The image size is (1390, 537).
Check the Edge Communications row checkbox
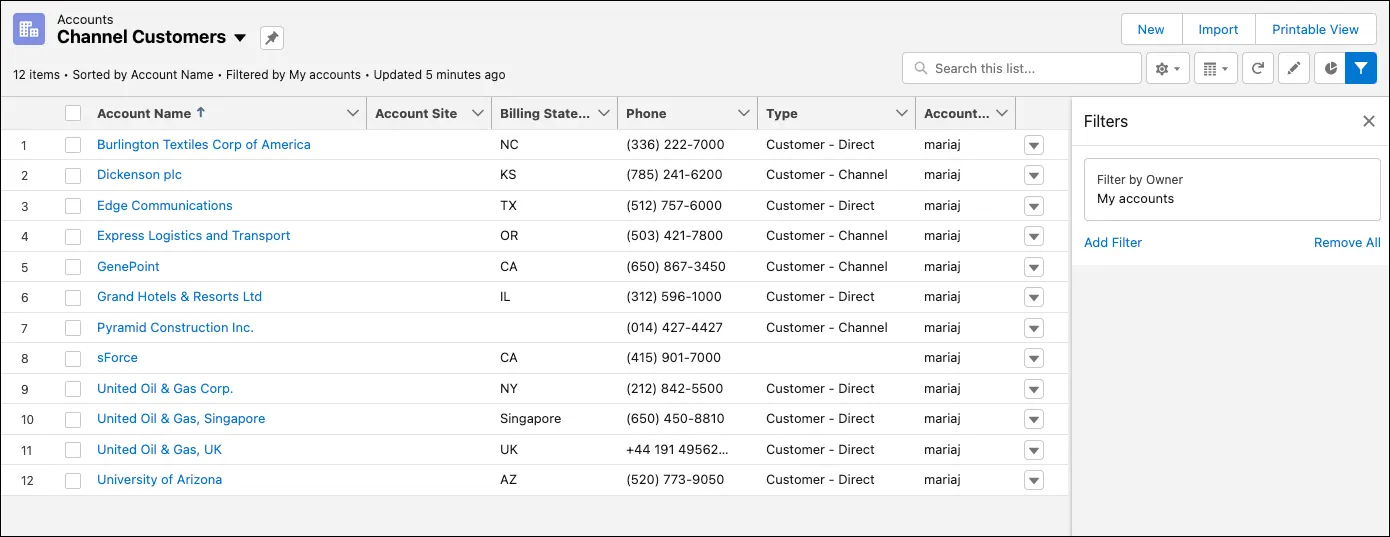73,206
